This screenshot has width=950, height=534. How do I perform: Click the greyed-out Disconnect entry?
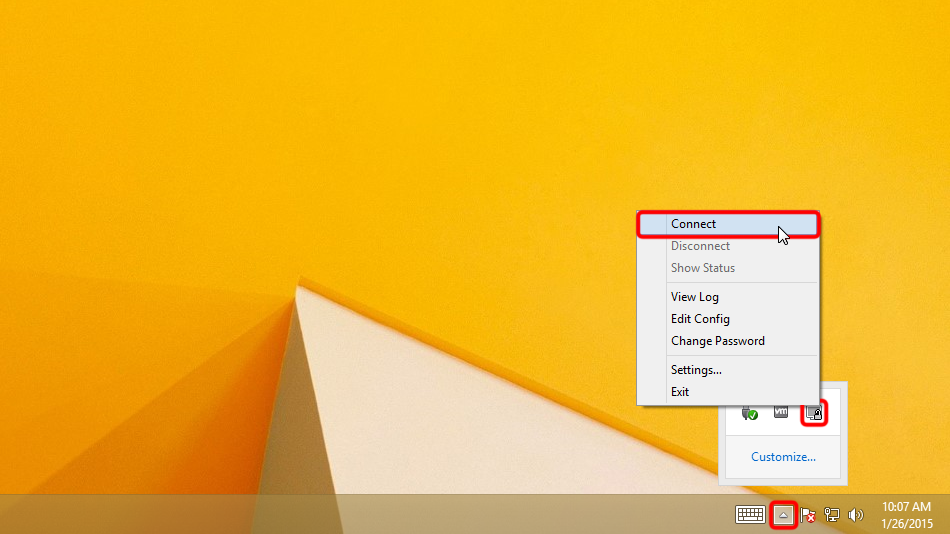pos(700,246)
